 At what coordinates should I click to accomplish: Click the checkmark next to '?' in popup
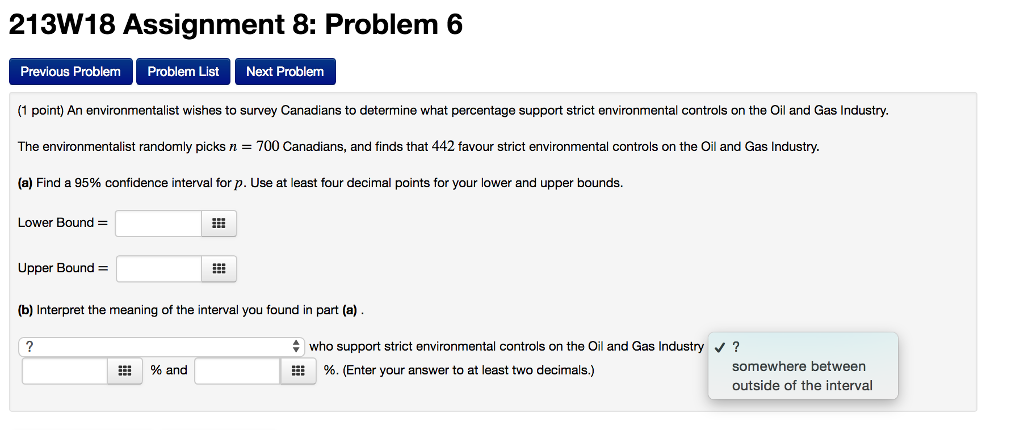720,347
